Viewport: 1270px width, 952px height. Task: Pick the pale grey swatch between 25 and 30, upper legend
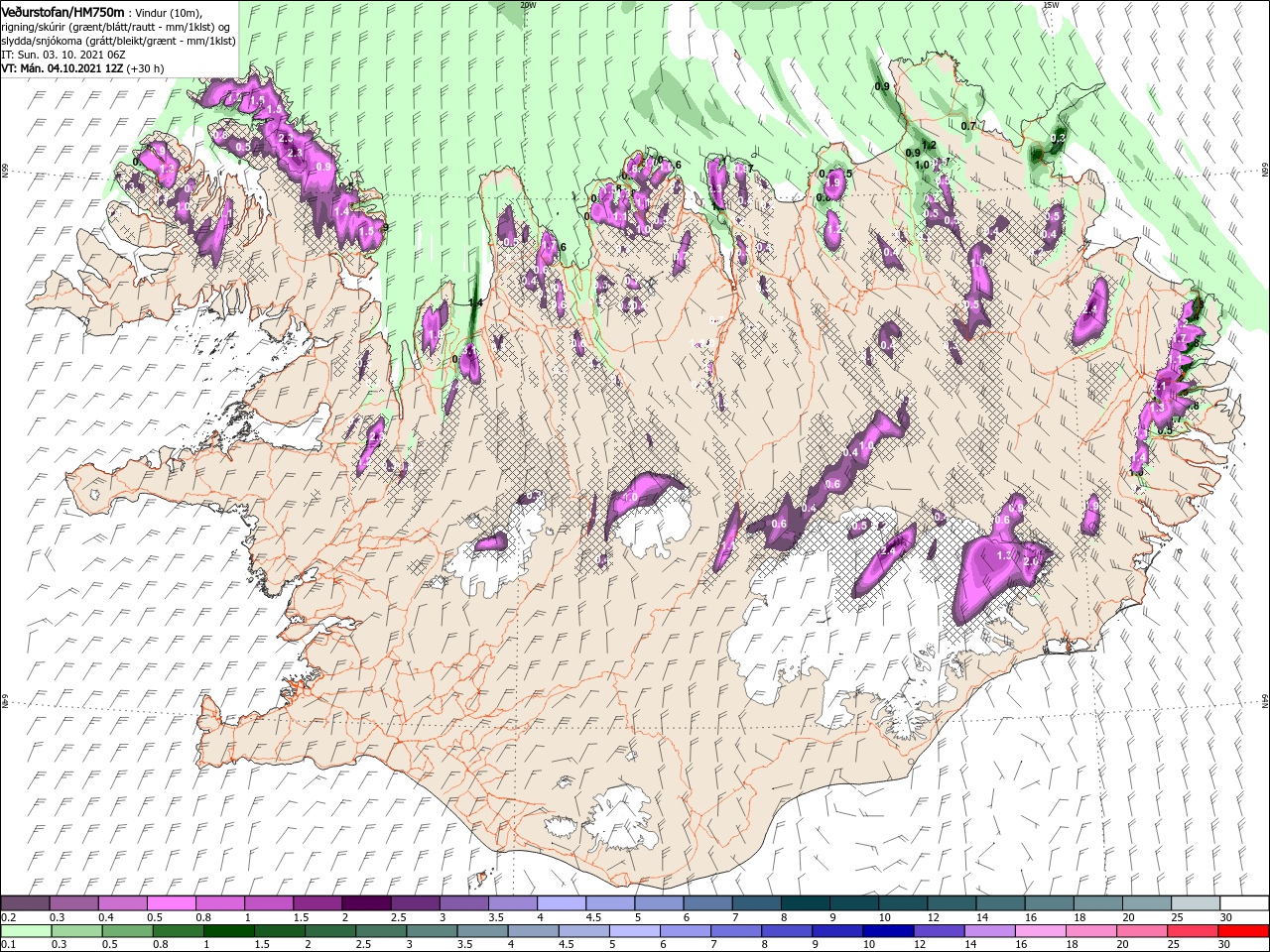(x=1196, y=902)
